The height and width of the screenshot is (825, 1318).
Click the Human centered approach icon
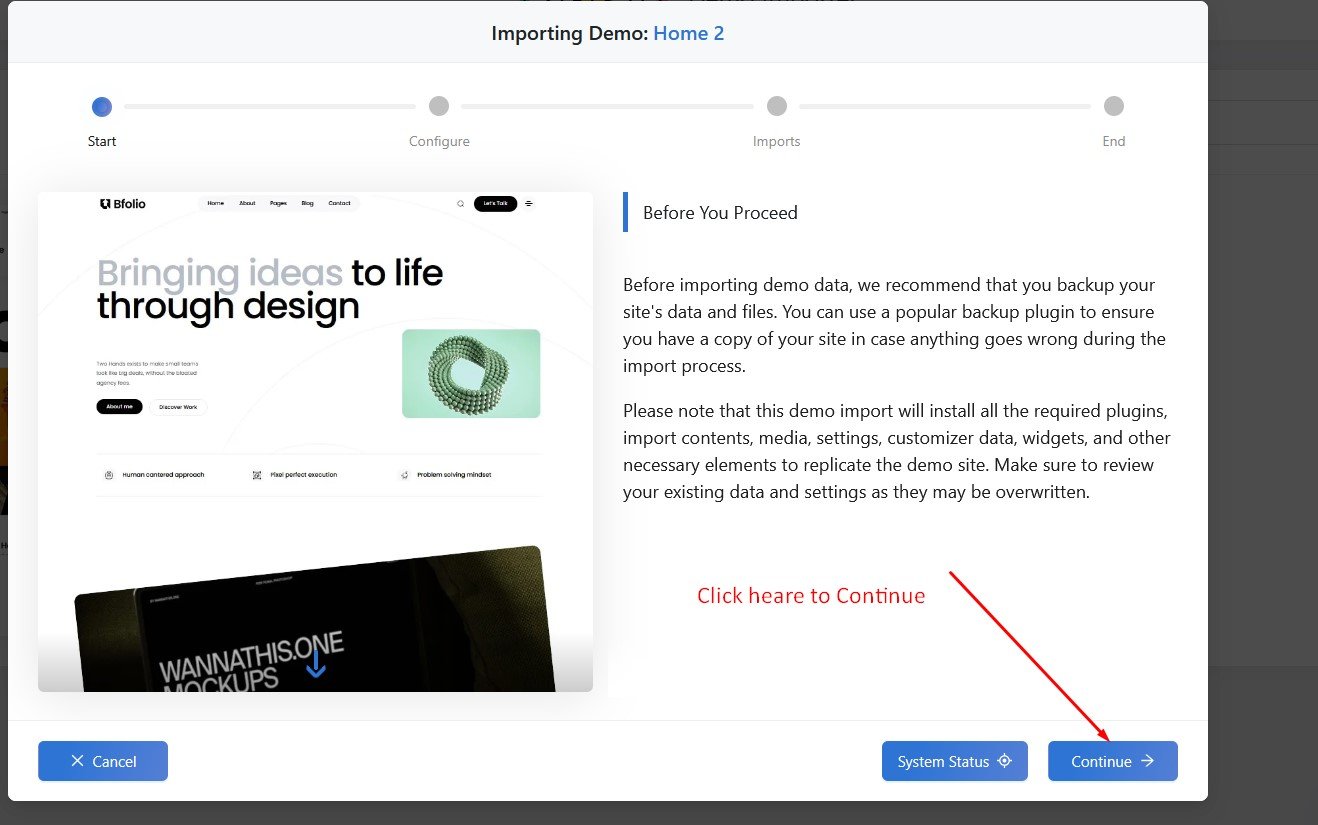108,475
